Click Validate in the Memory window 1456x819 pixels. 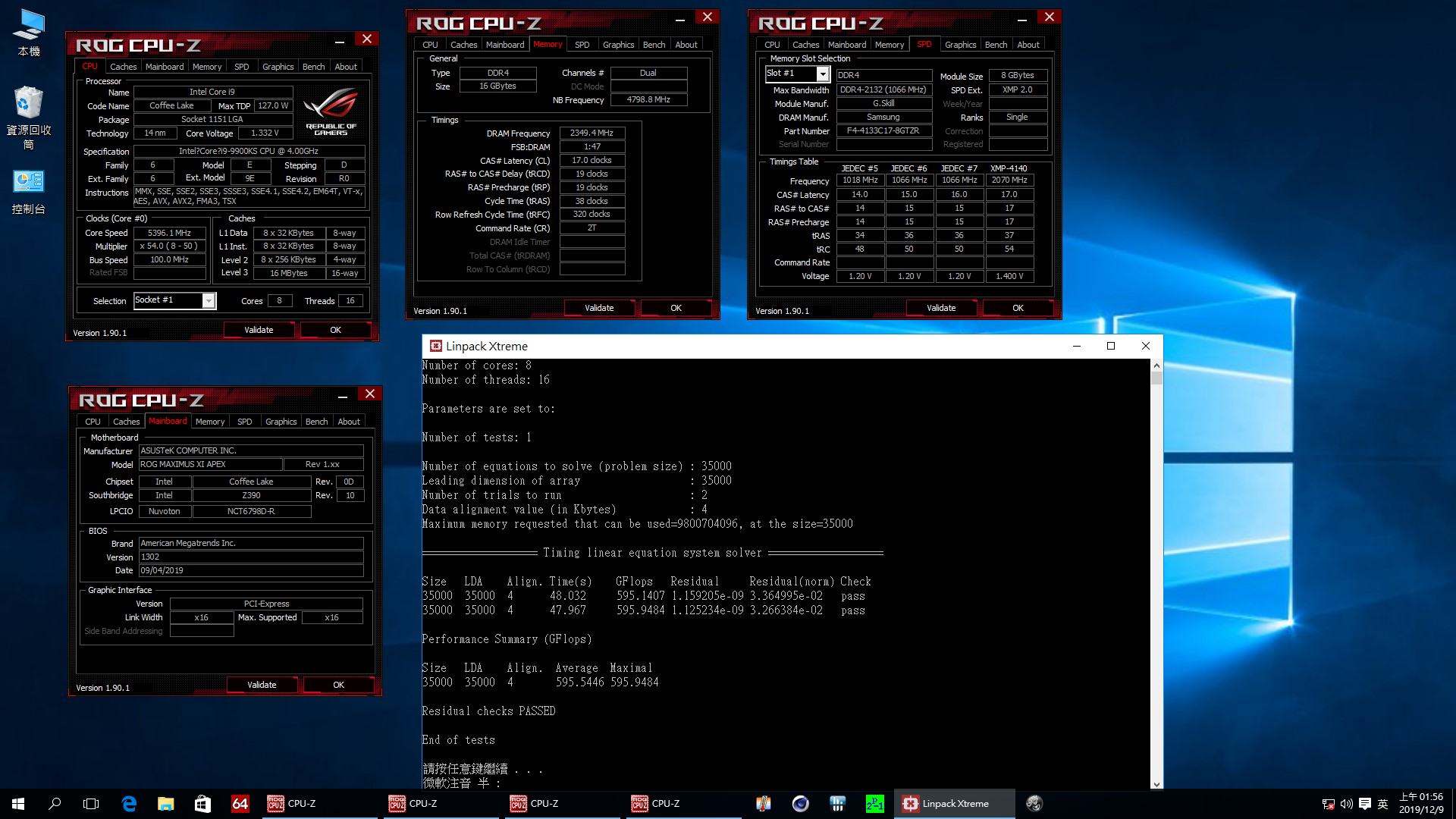(599, 308)
